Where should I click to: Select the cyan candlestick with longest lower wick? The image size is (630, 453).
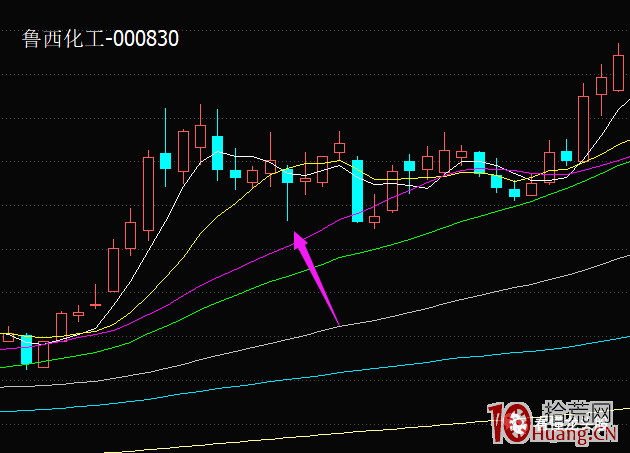tap(287, 192)
